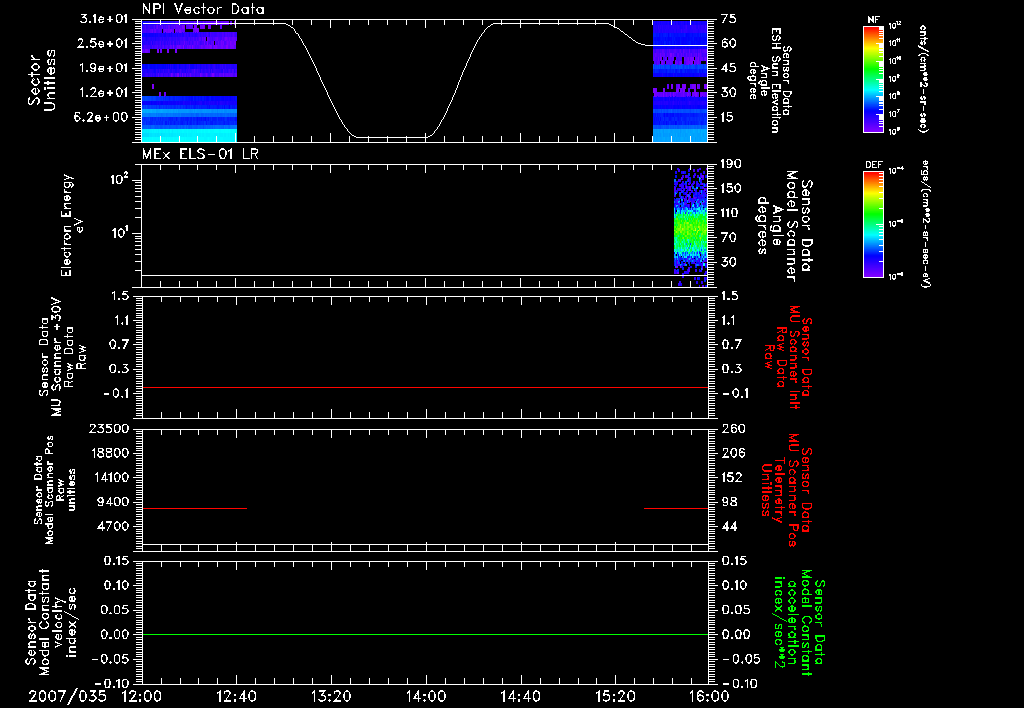Image resolution: width=1024 pixels, height=708 pixels.
Task: Click the 152 telemetry tick value
Action: pyautogui.click(x=732, y=477)
